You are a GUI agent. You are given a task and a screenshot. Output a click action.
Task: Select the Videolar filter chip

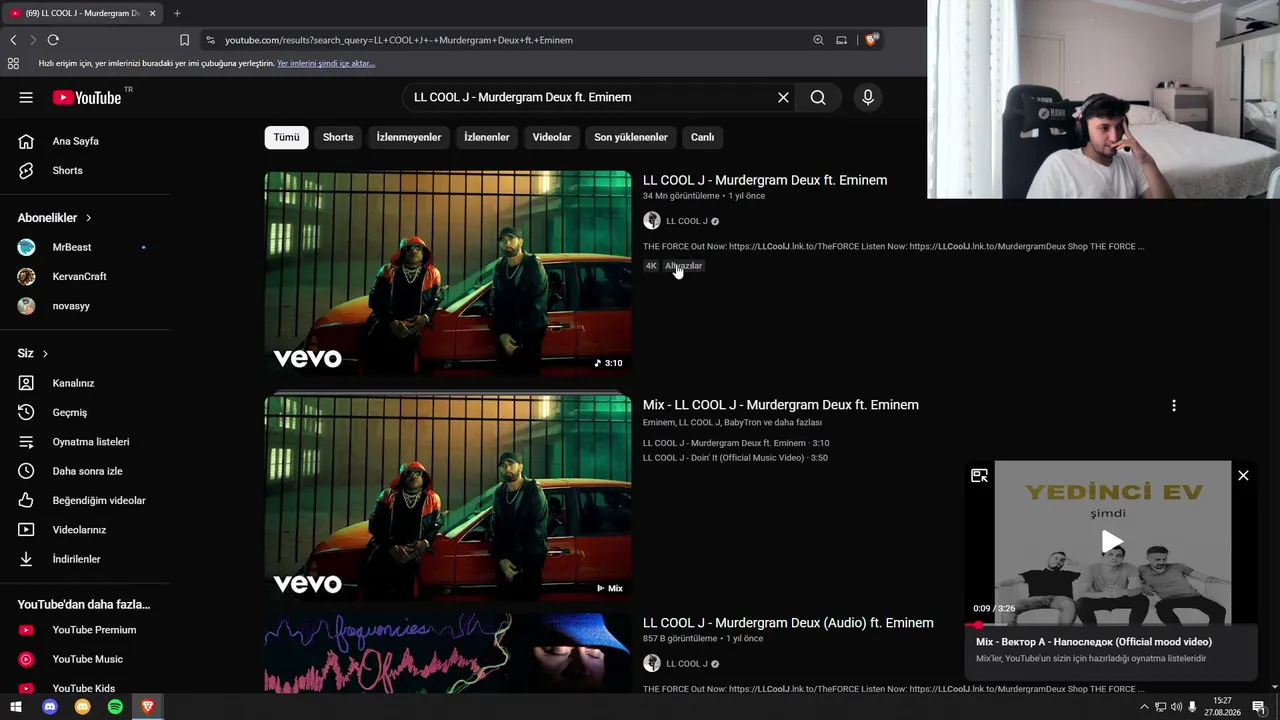tap(552, 137)
